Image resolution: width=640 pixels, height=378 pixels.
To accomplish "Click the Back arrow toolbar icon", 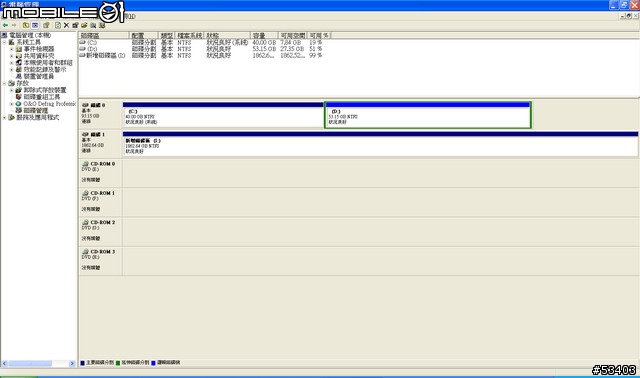I will [x=5, y=25].
